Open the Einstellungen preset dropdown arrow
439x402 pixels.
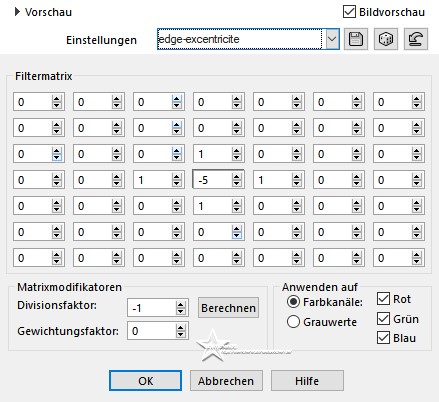pos(332,39)
